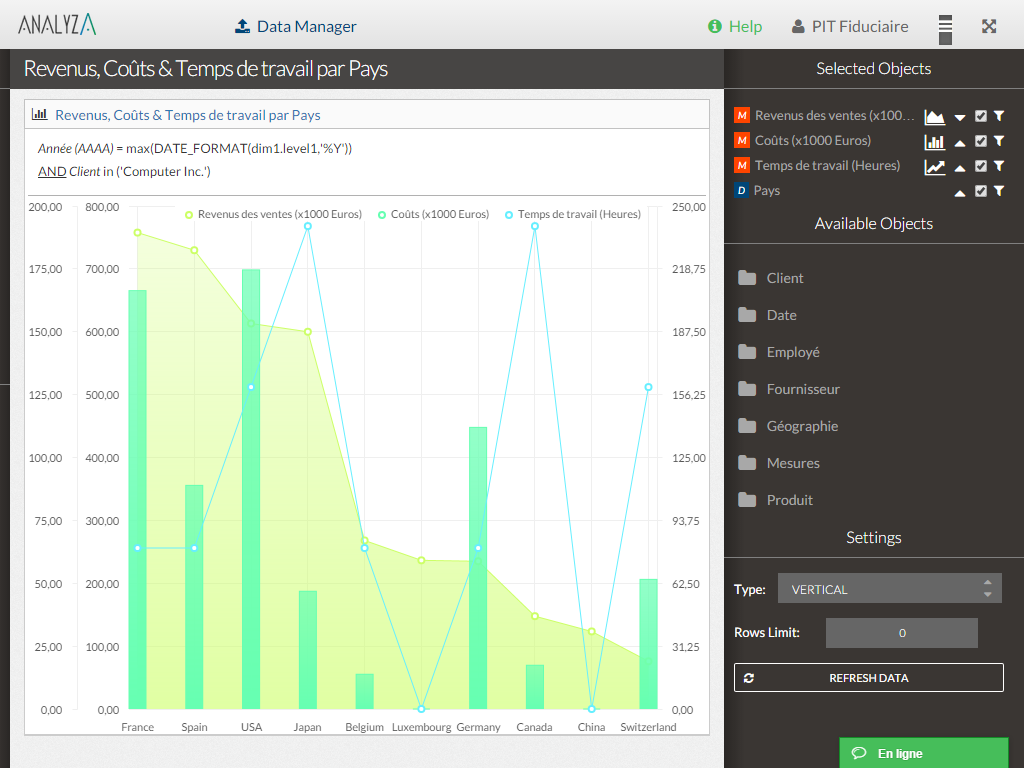Screen dimensions: 1024x768
Task: Open the hamburger menu in the header
Action: [x=945, y=27]
